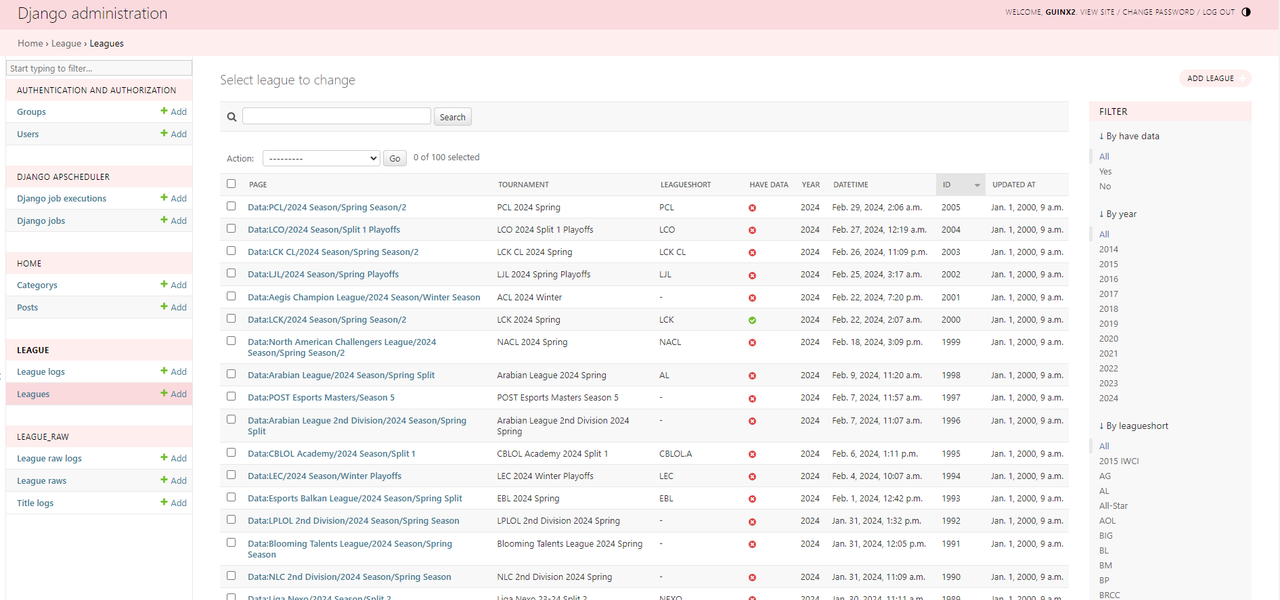Screen dimensions: 1280x600
Task: Click the red have-data icon for LCO row
Action: [x=752, y=230]
